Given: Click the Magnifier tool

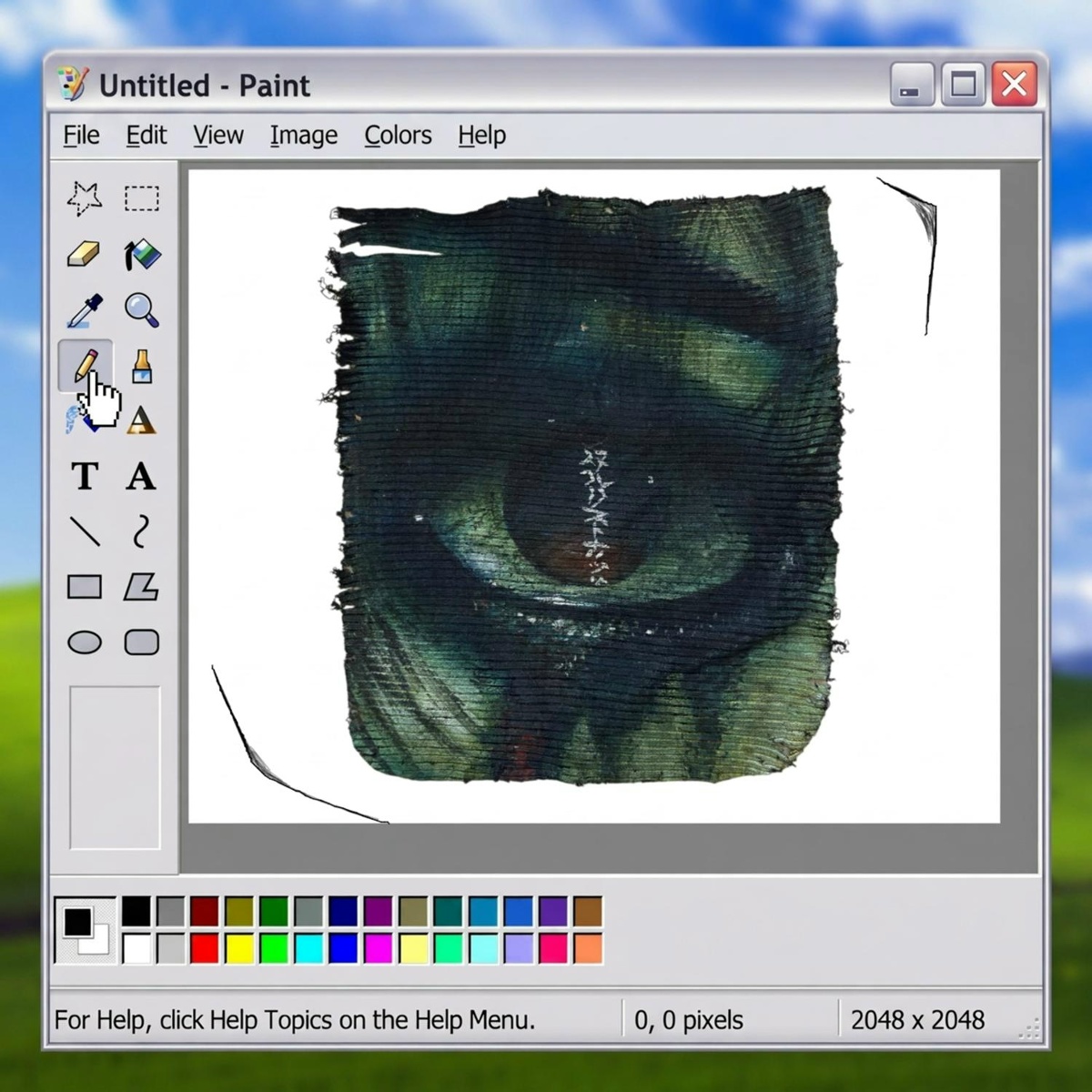Looking at the screenshot, I should 142,310.
